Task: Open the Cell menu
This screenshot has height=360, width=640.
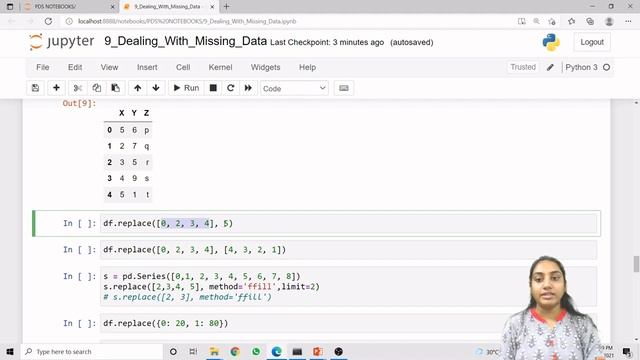Action: coord(183,67)
